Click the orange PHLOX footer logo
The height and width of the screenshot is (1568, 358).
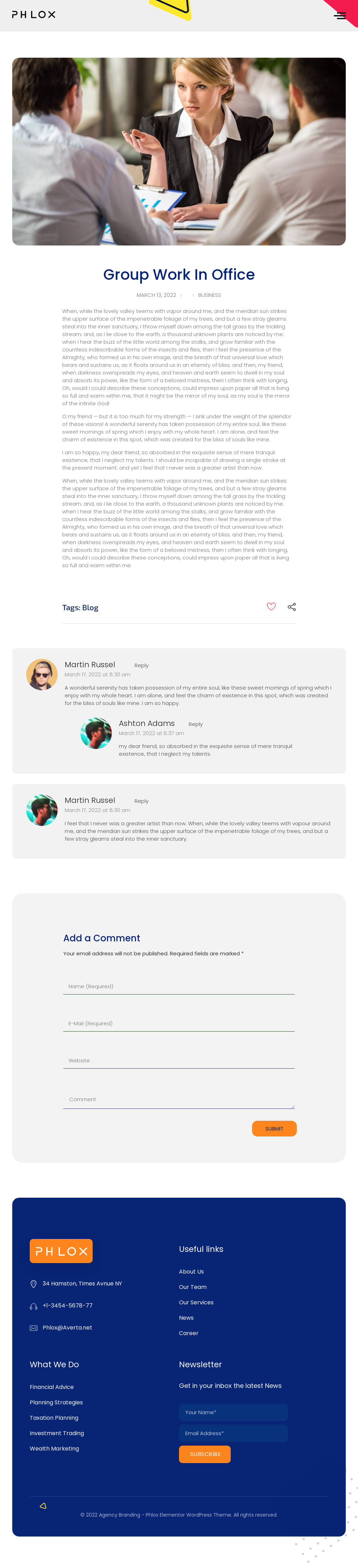point(61,1251)
